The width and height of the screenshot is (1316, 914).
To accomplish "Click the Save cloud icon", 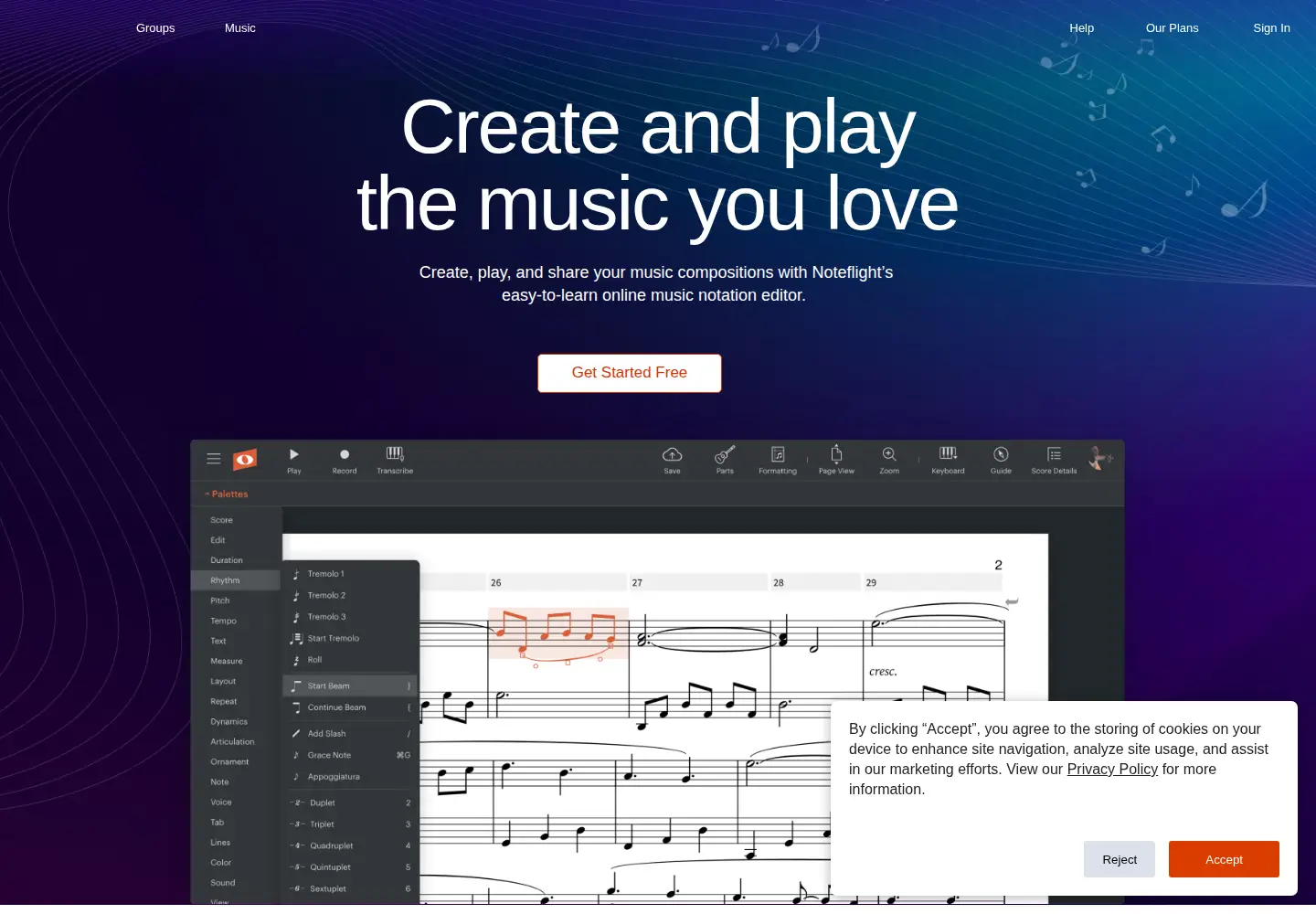I will click(672, 454).
